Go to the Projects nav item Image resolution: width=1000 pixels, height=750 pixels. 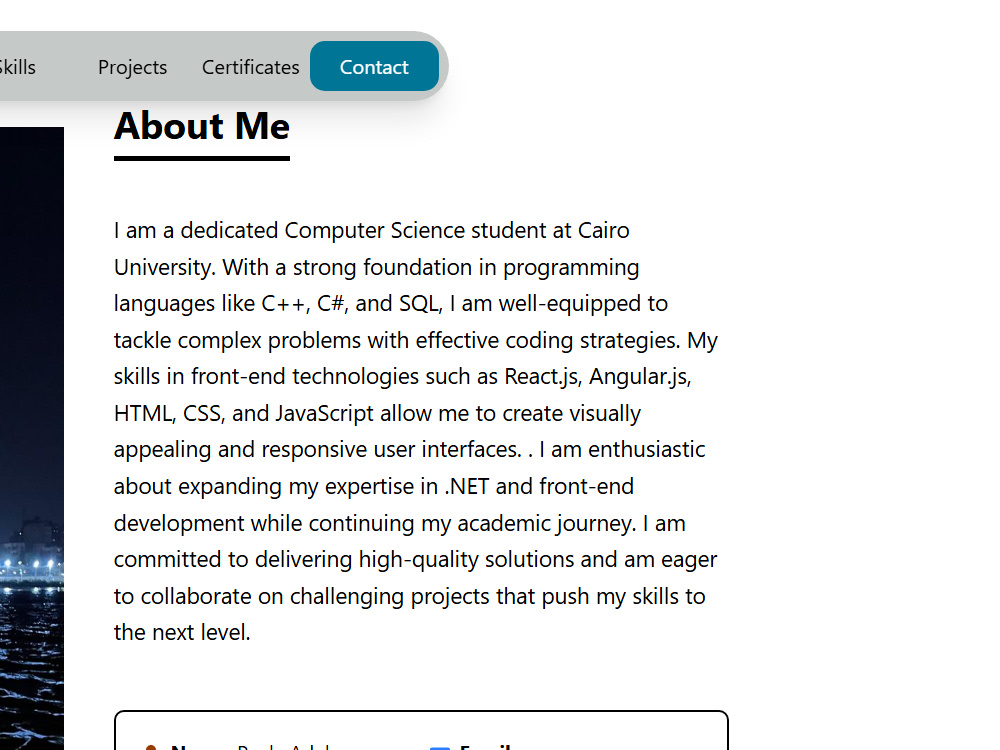(133, 67)
